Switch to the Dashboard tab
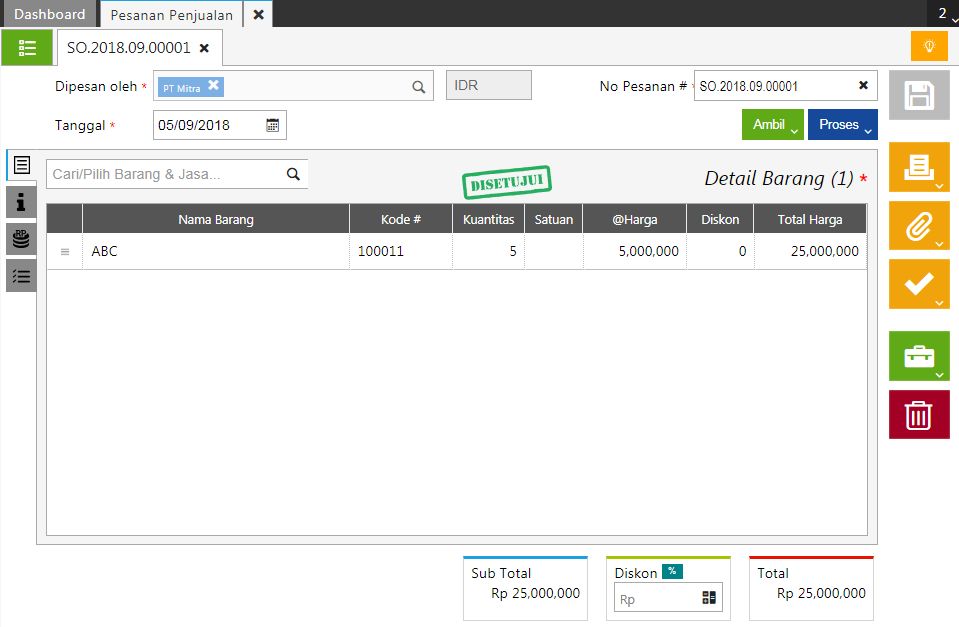The image size is (959, 627). (x=49, y=14)
